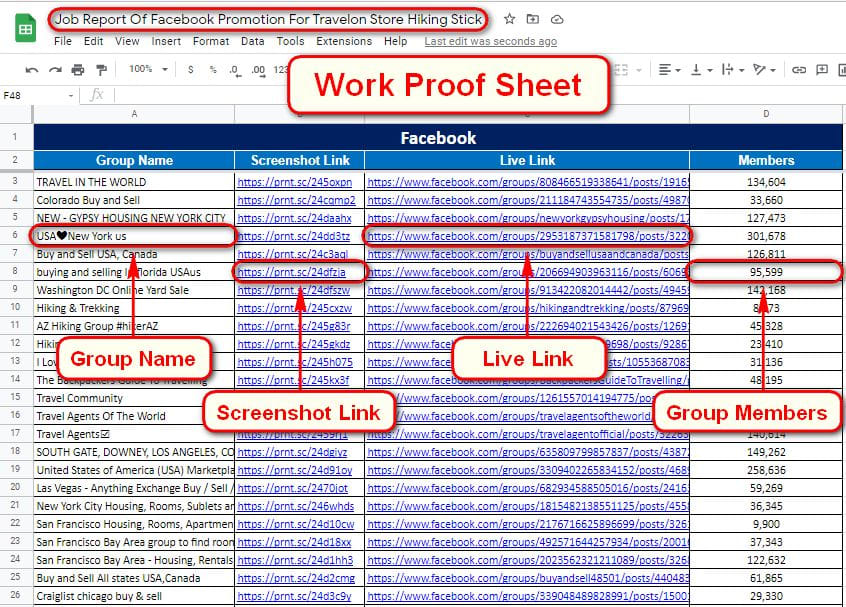Select the 'Members' header cell
Image resolution: width=846 pixels, height=607 pixels.
tap(766, 160)
